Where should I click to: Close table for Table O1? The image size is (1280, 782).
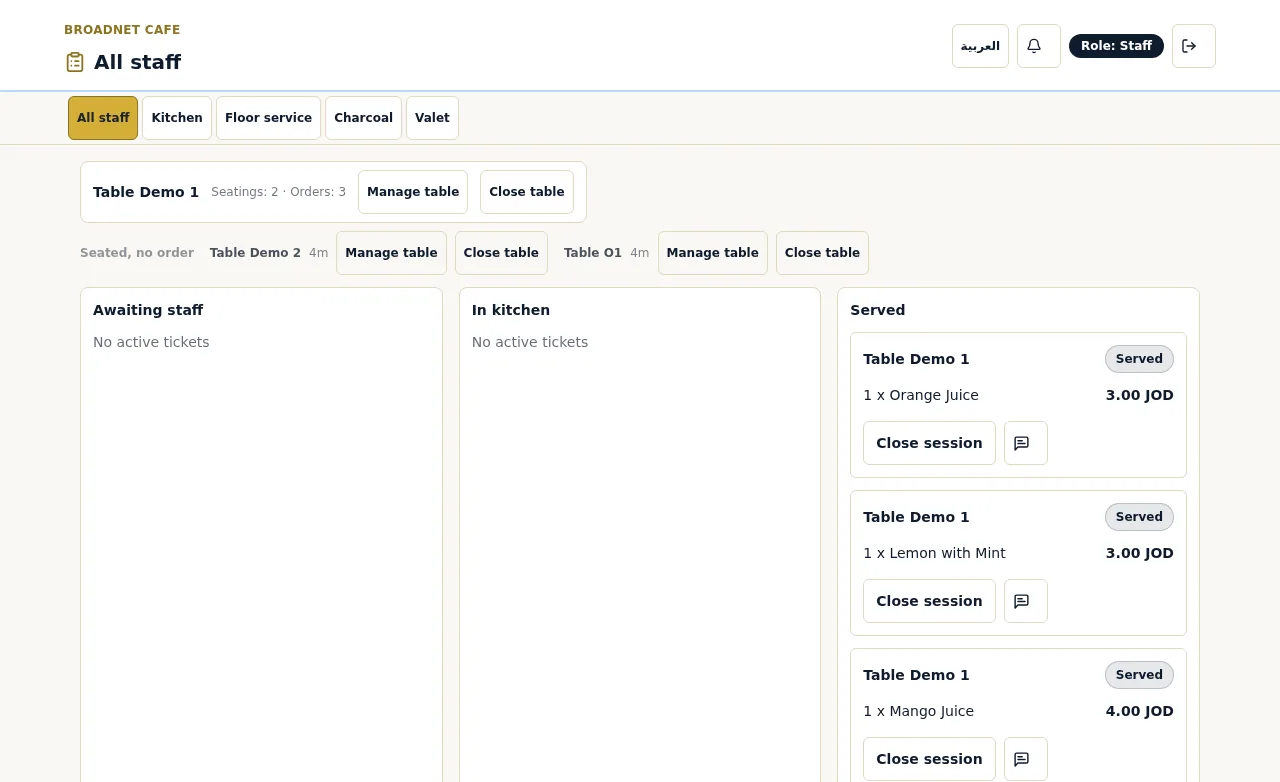coord(822,253)
